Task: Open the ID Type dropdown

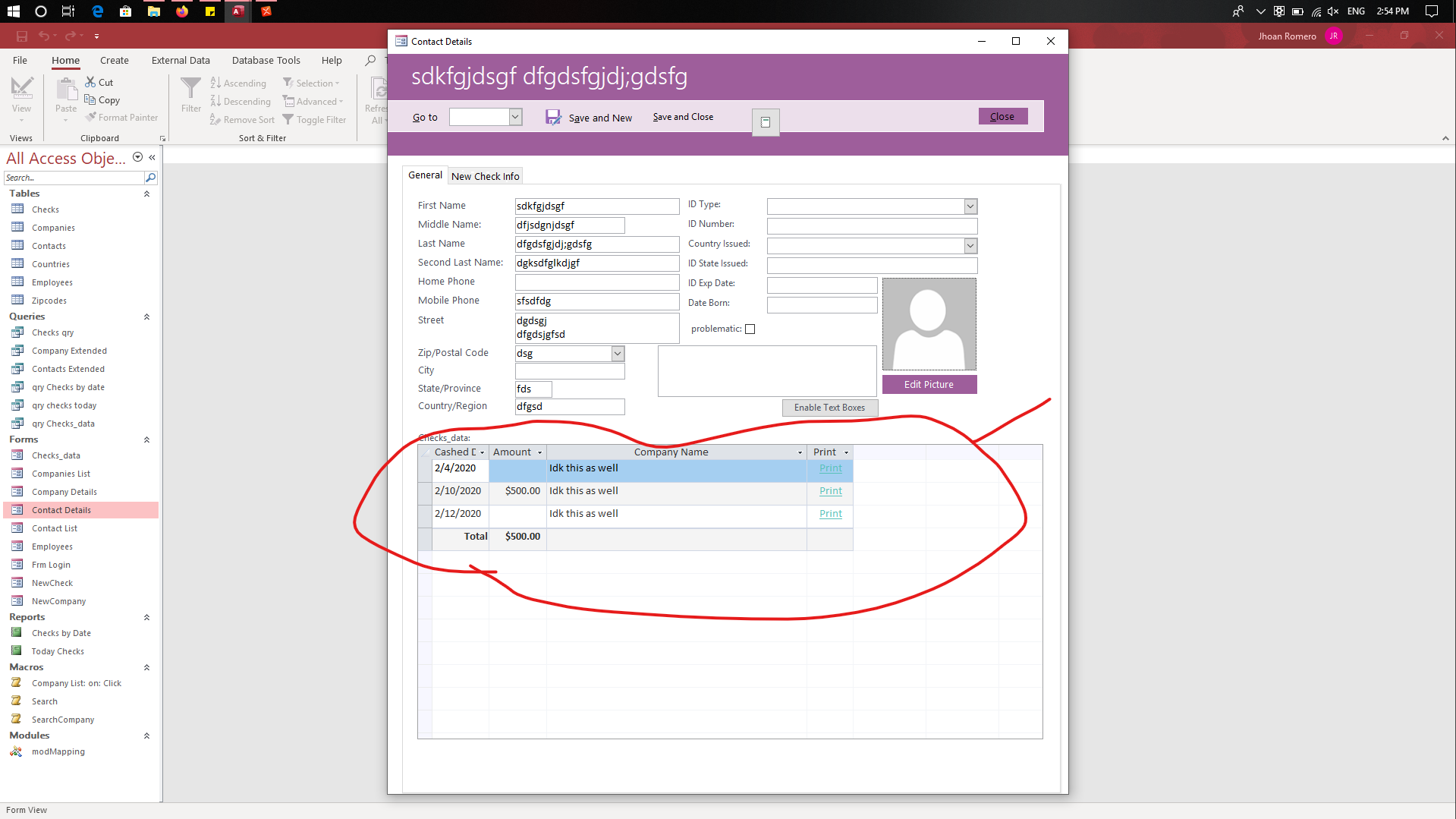Action: click(970, 206)
